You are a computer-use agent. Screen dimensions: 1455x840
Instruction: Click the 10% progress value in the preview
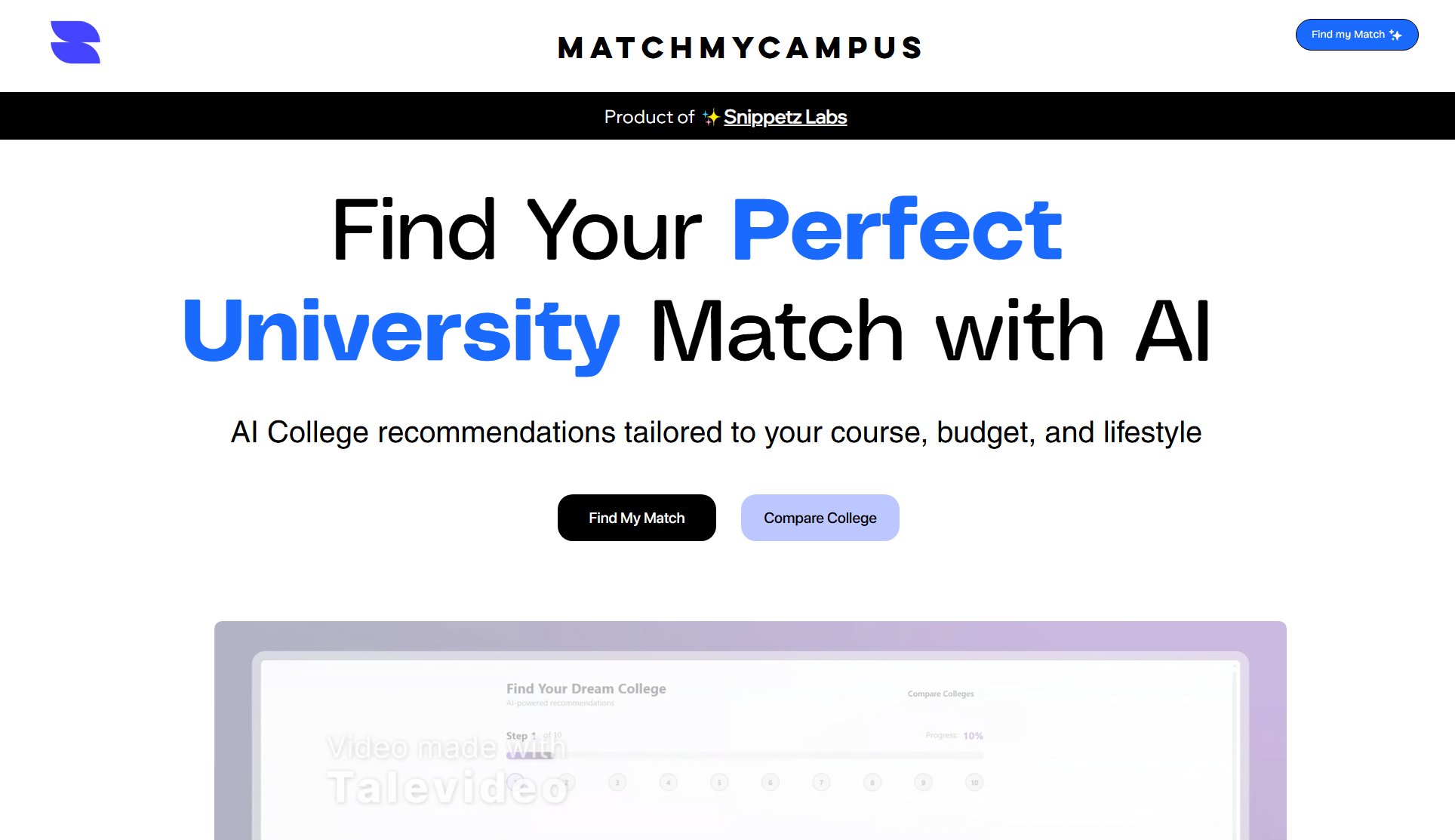[973, 736]
